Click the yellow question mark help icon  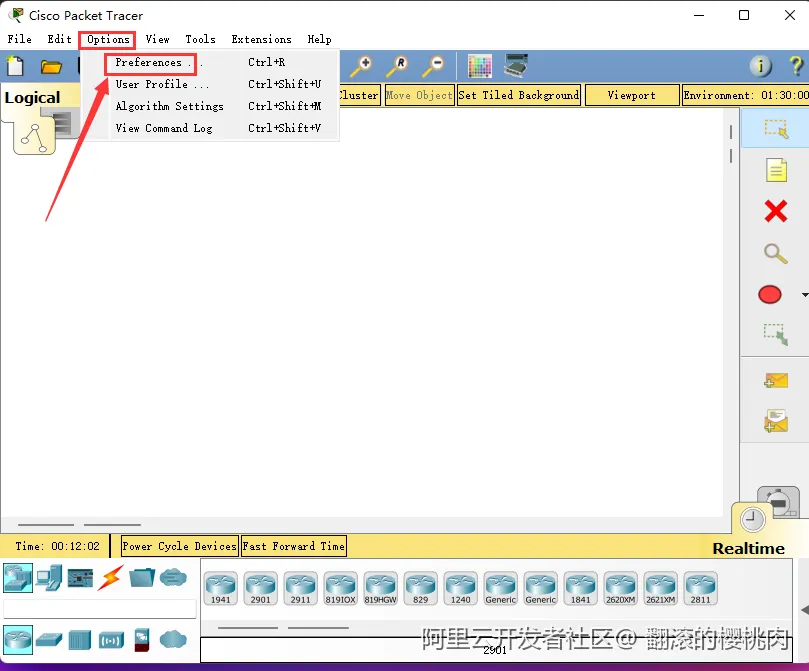[x=796, y=66]
